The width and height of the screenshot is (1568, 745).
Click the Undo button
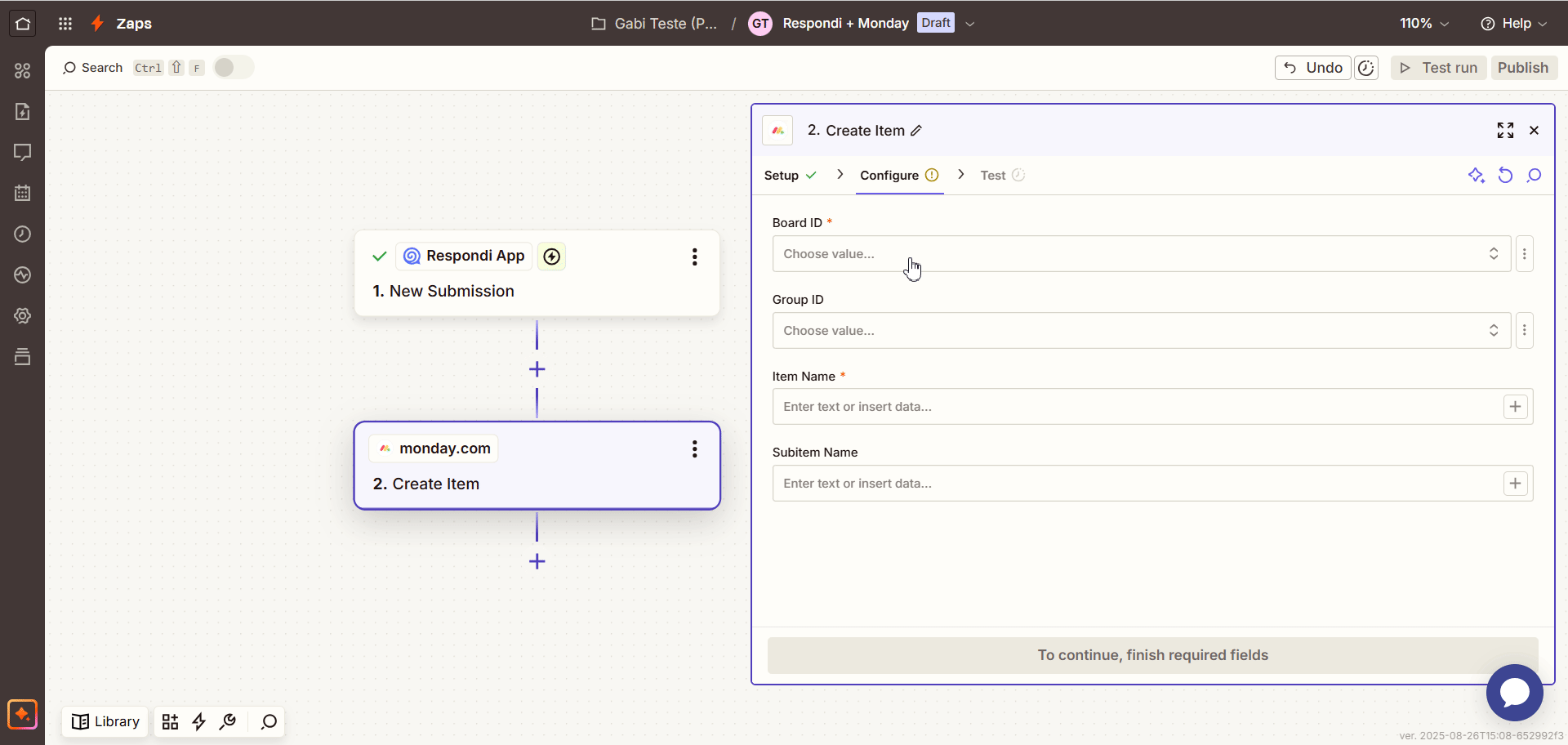pyautogui.click(x=1313, y=68)
